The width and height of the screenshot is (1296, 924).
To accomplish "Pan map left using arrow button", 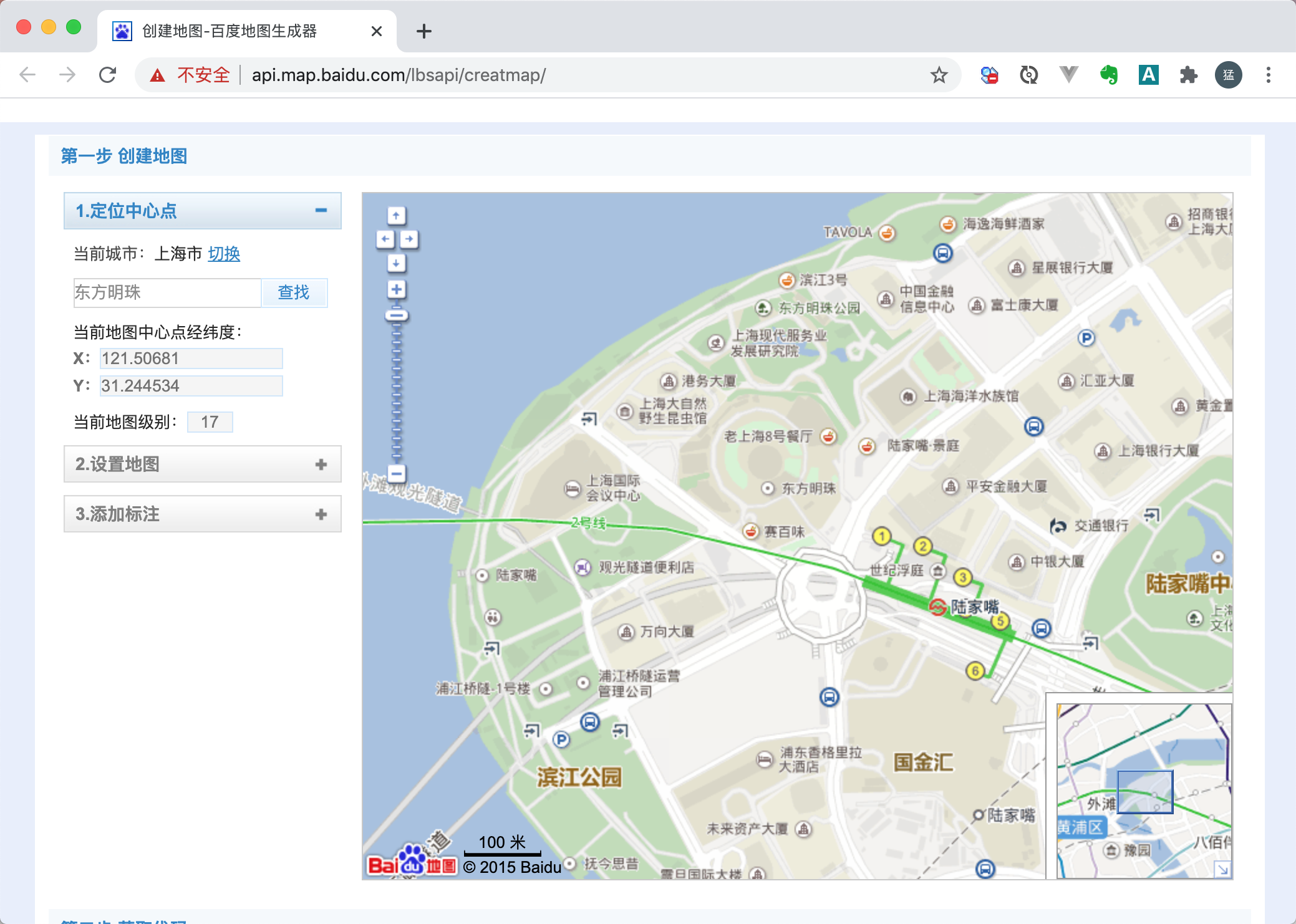I will tap(385, 239).
